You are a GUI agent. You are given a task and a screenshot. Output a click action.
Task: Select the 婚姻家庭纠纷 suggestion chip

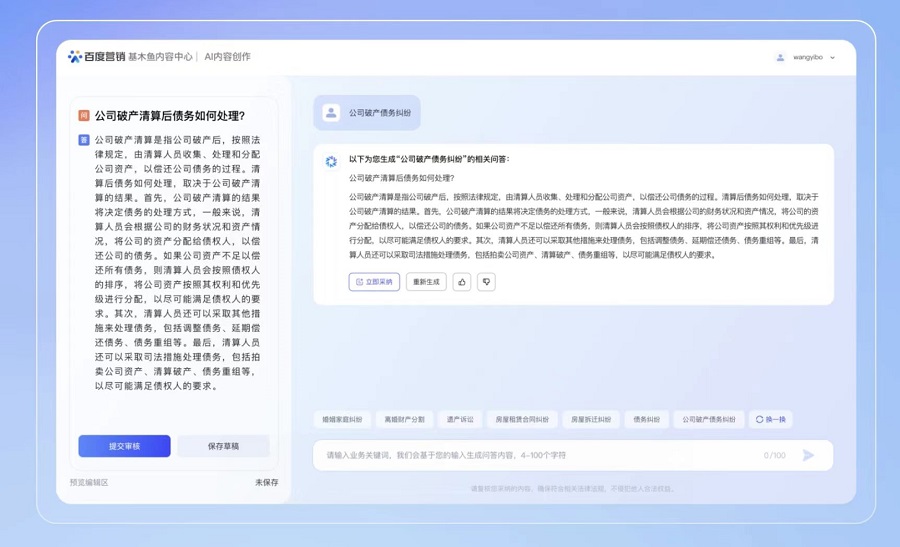pos(342,420)
